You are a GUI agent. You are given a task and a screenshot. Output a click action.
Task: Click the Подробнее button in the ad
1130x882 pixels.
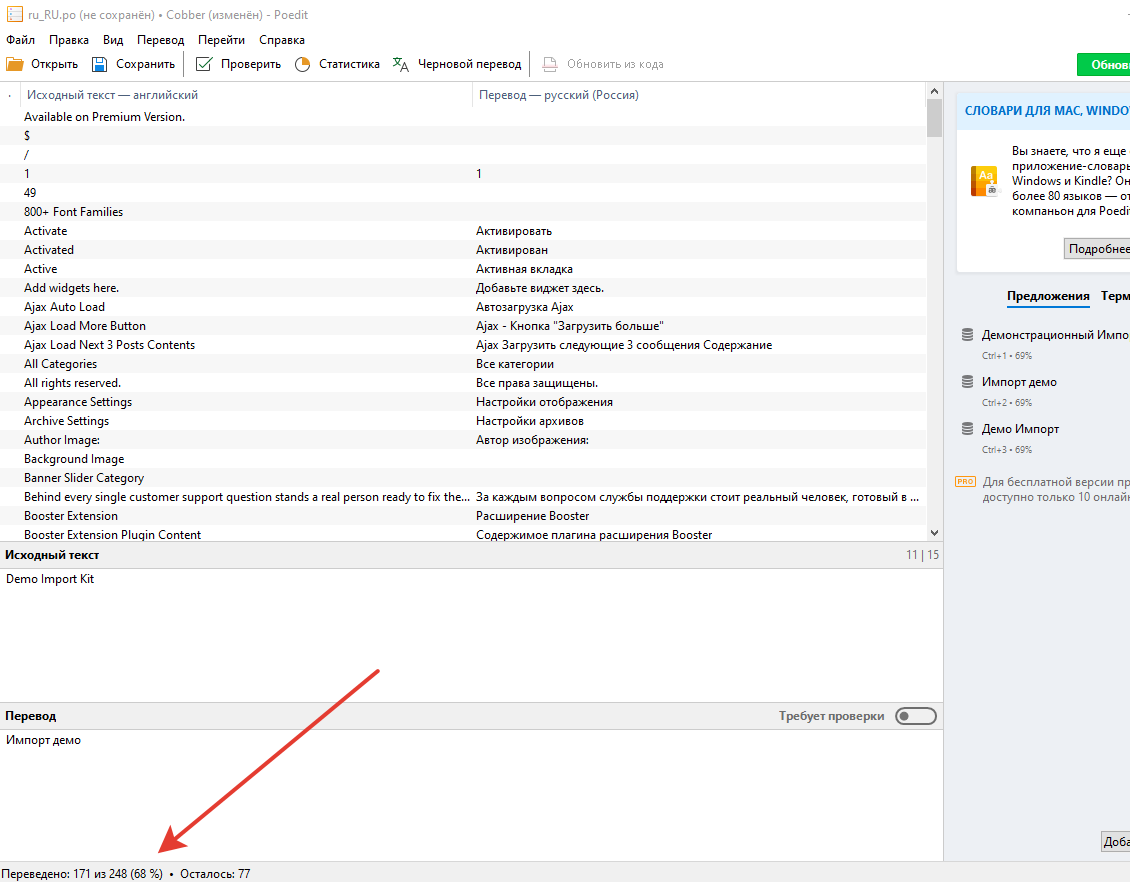(x=1098, y=249)
